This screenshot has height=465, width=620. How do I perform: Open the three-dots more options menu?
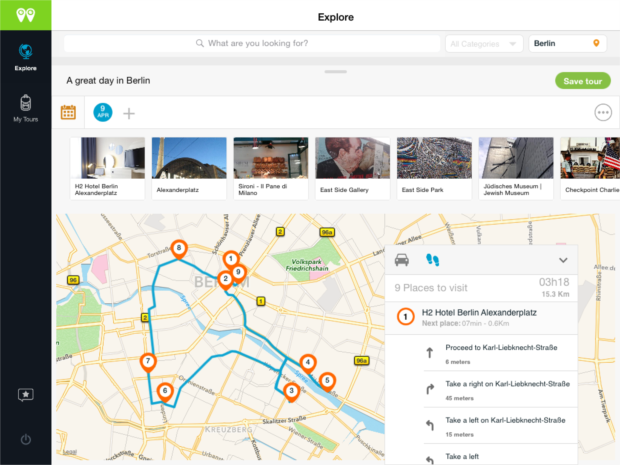(x=602, y=112)
